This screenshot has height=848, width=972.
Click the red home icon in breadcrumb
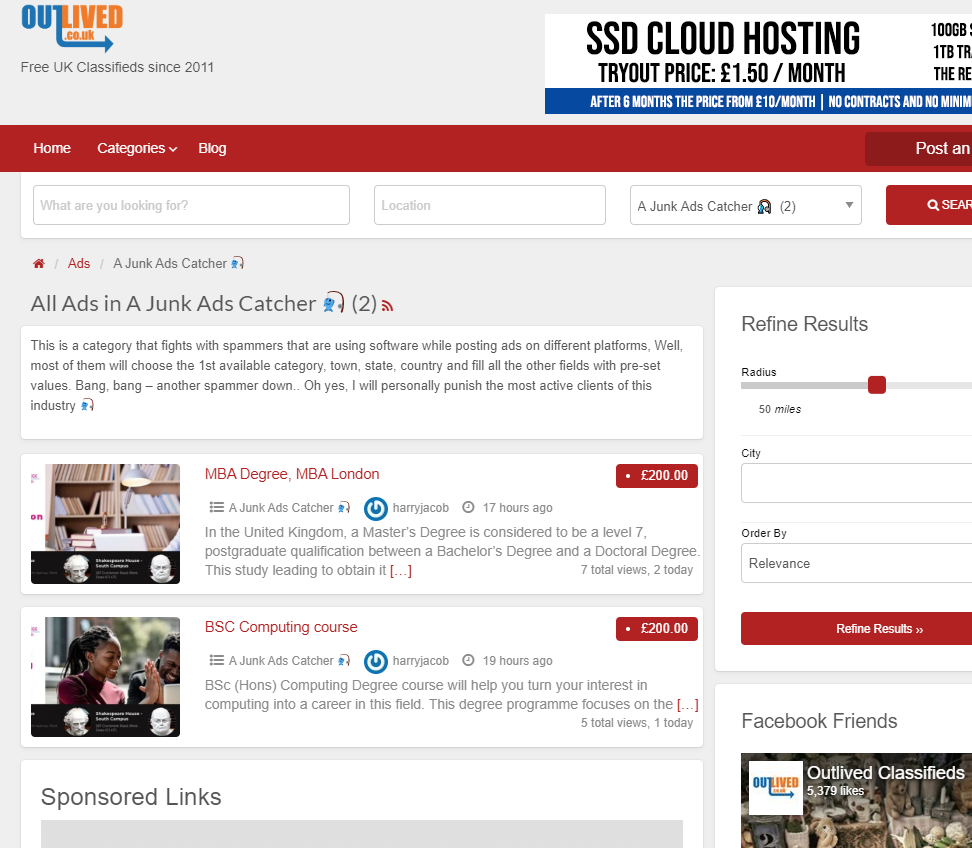tap(39, 264)
